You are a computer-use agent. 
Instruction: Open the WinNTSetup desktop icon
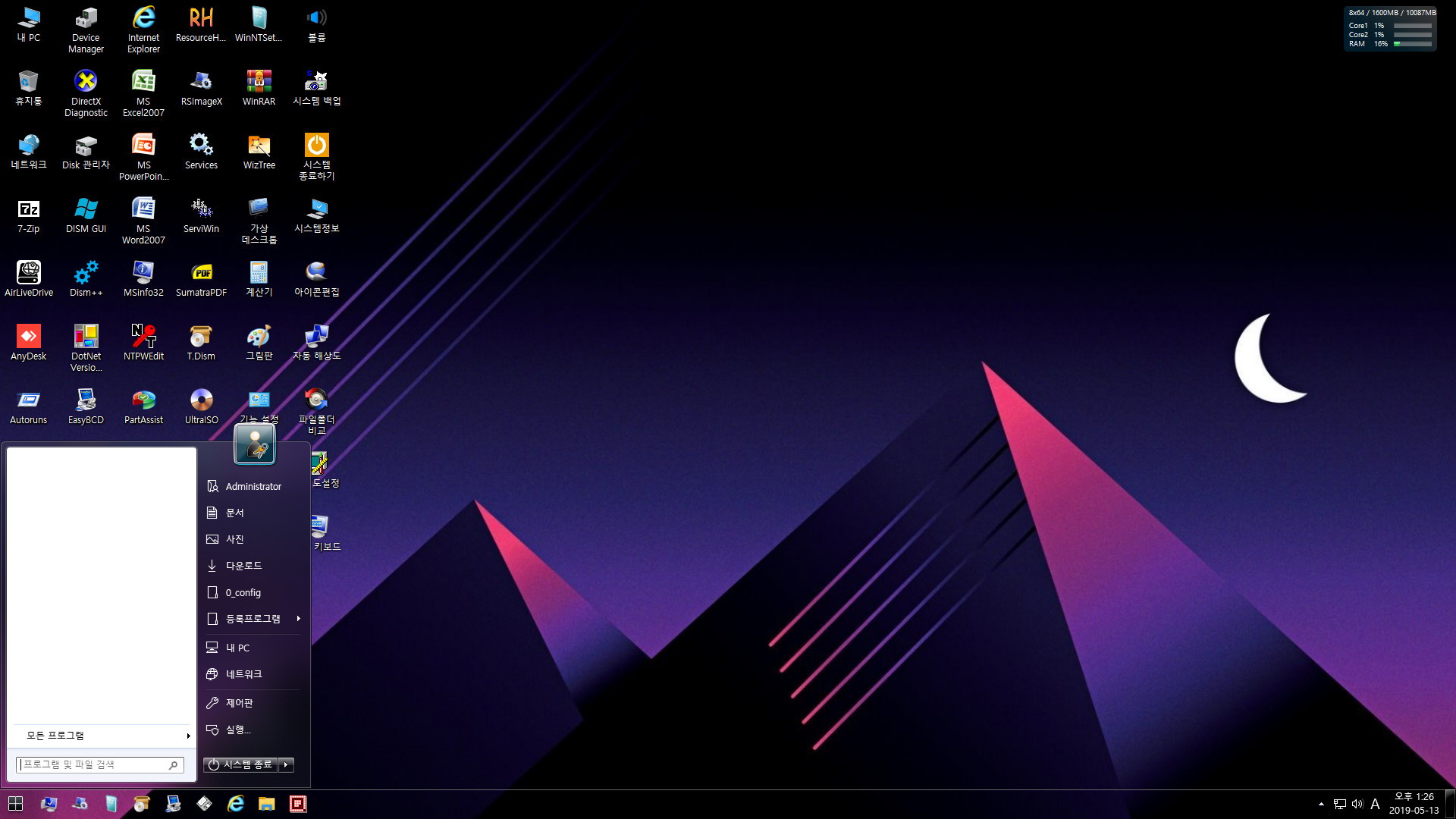coord(259,24)
